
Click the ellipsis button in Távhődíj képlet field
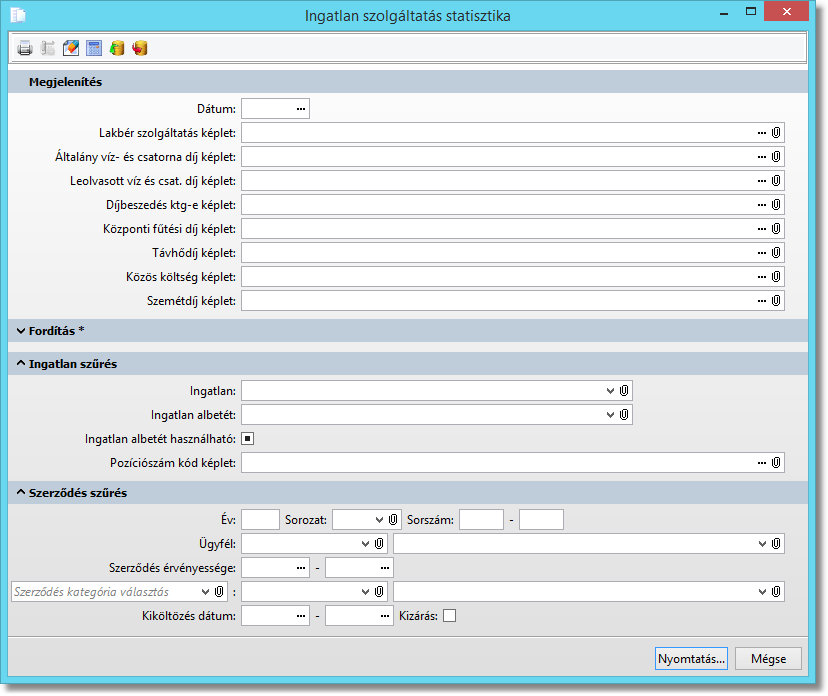762,252
